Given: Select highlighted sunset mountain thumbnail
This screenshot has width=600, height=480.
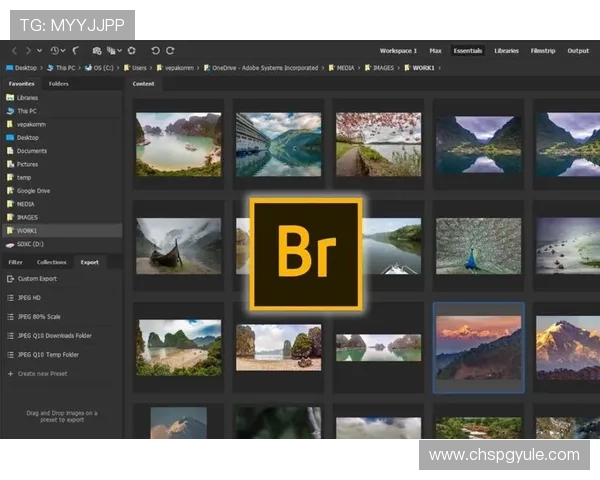Looking at the screenshot, I should [x=478, y=347].
